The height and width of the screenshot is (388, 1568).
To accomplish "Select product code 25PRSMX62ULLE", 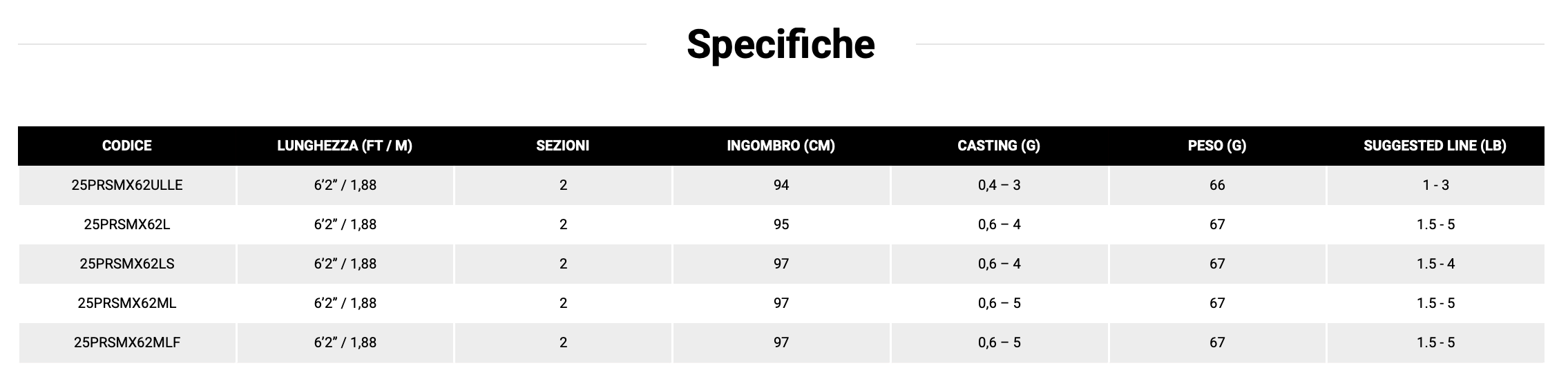I will [127, 185].
